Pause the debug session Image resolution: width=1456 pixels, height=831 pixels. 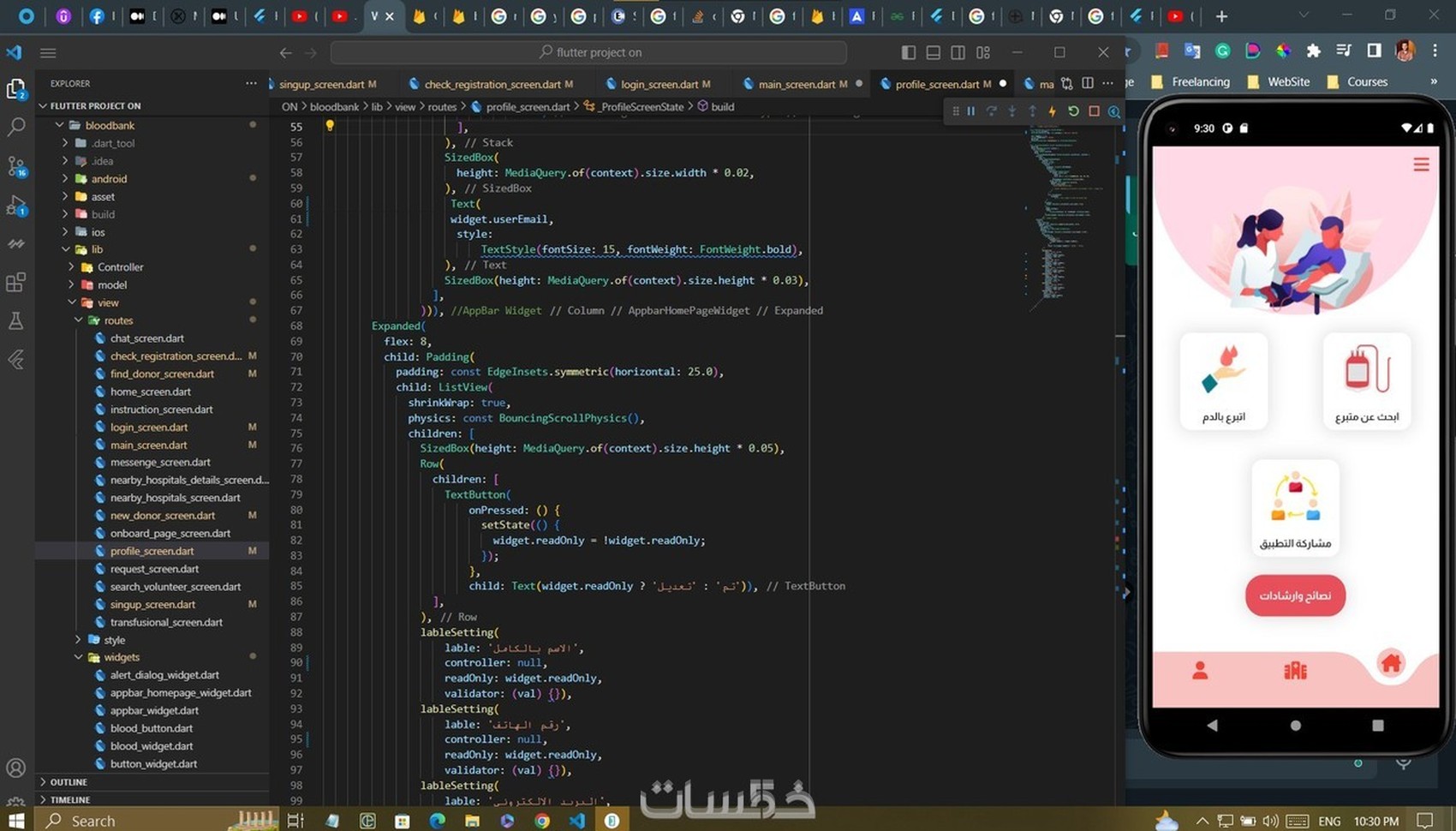tap(971, 111)
